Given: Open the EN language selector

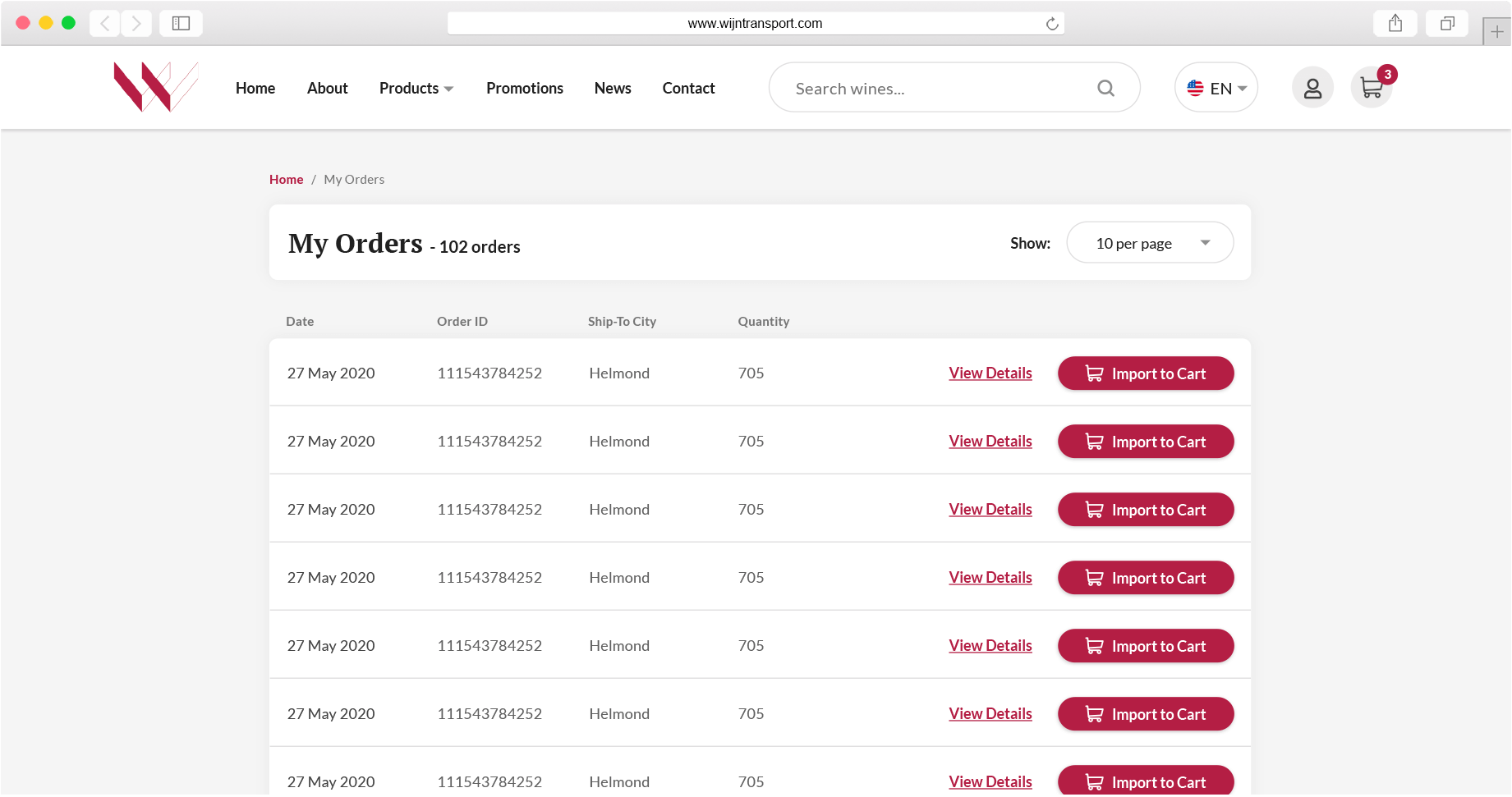Looking at the screenshot, I should coord(1216,88).
